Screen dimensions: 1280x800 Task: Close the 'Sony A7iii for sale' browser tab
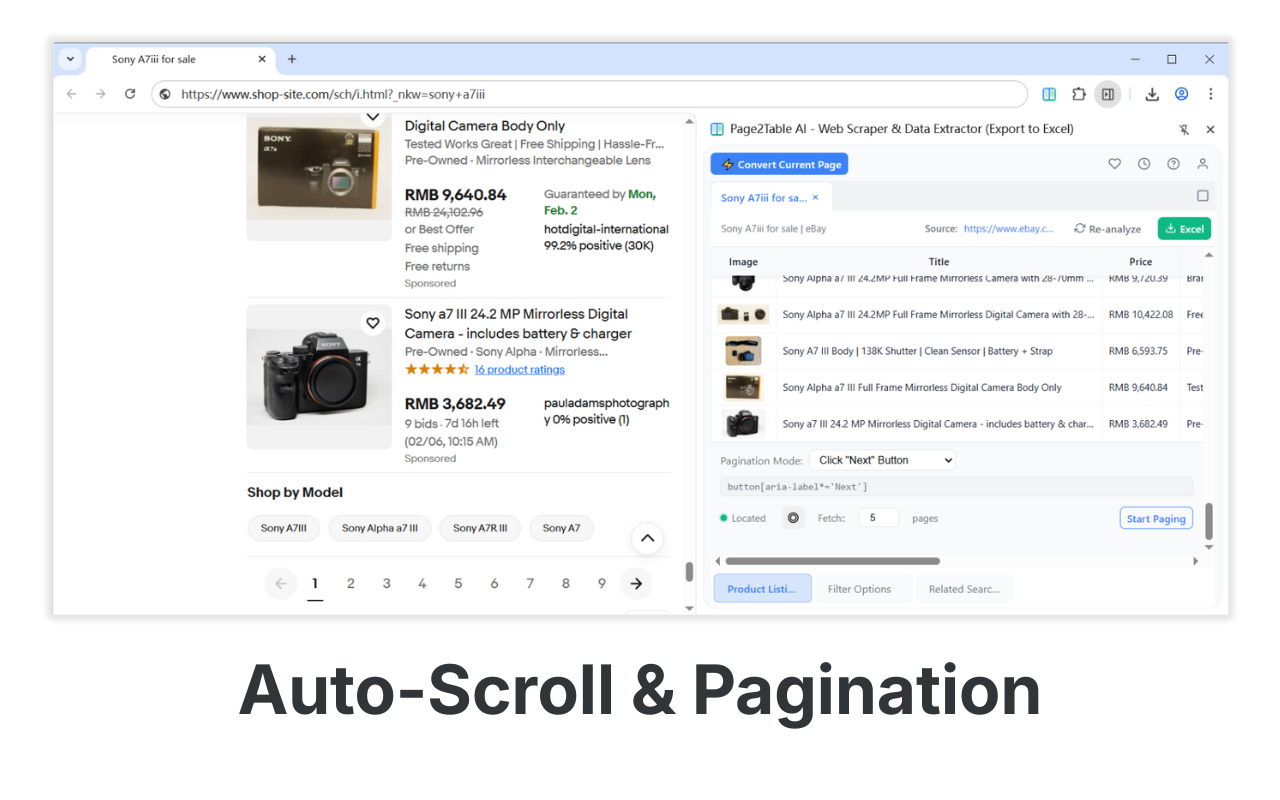click(262, 59)
